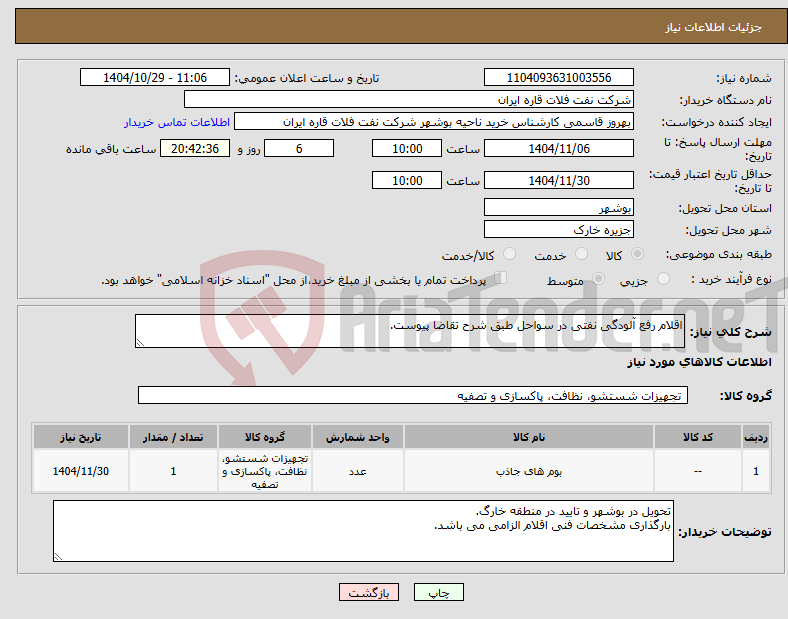
Task: Click the announcement date field 1404/10/29 - 11:06
Action: click(x=155, y=77)
